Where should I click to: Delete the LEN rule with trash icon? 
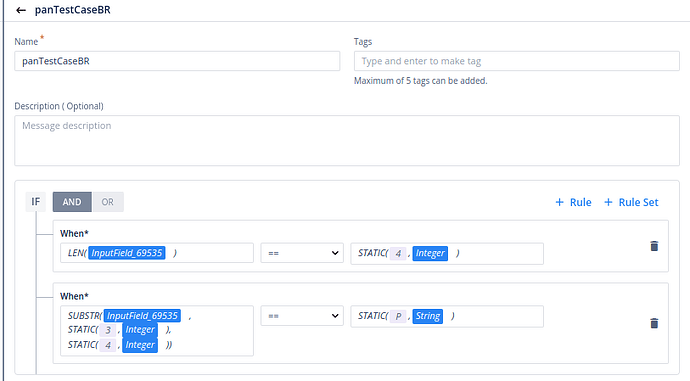[654, 246]
